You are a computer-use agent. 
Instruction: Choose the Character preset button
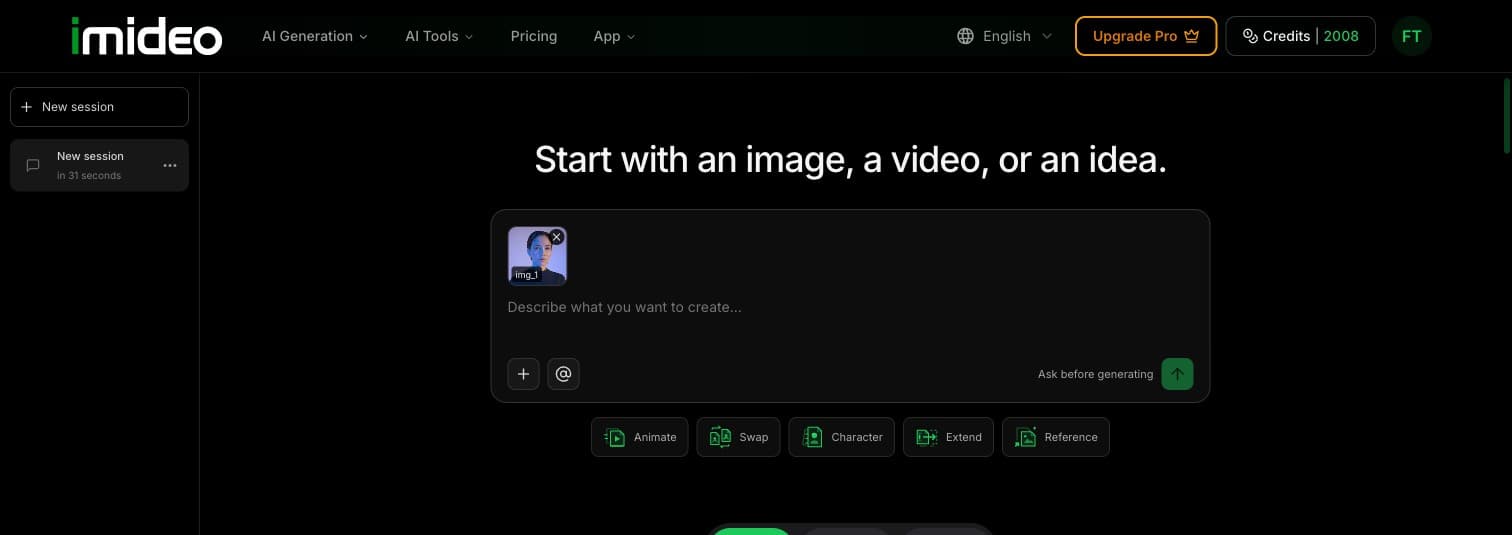(841, 437)
